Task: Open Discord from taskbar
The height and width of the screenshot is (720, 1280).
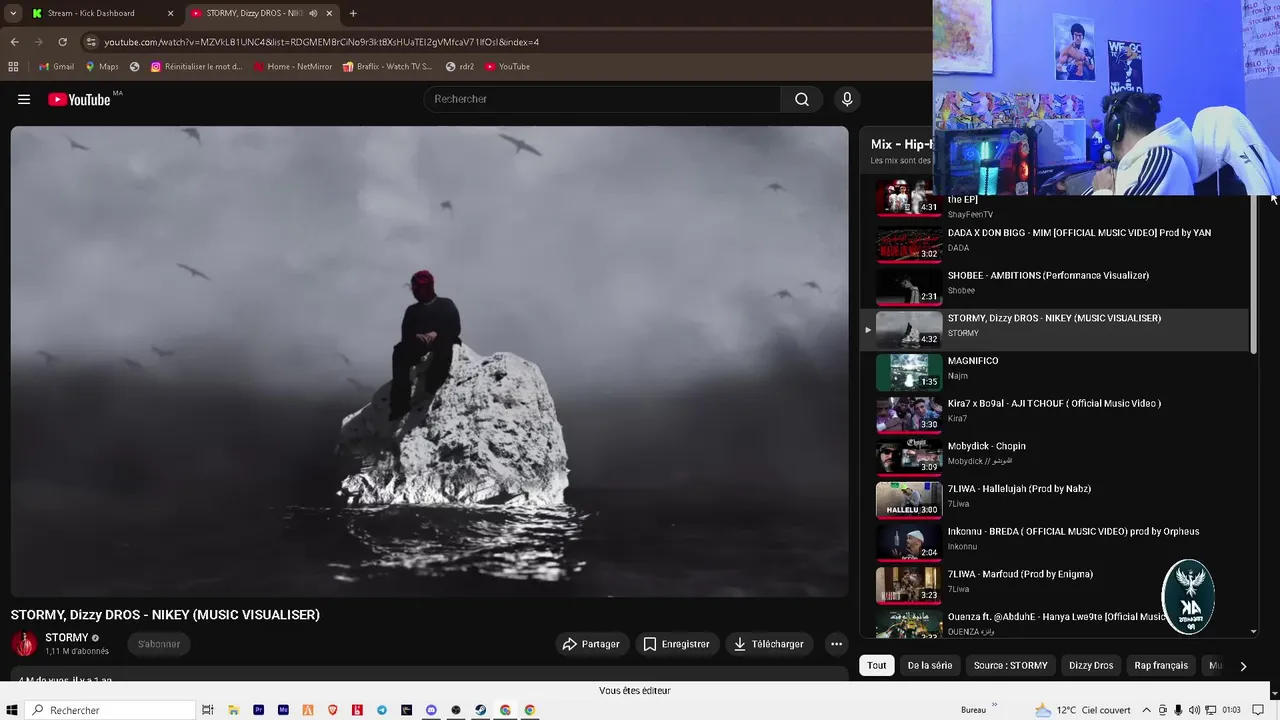Action: click(x=431, y=710)
